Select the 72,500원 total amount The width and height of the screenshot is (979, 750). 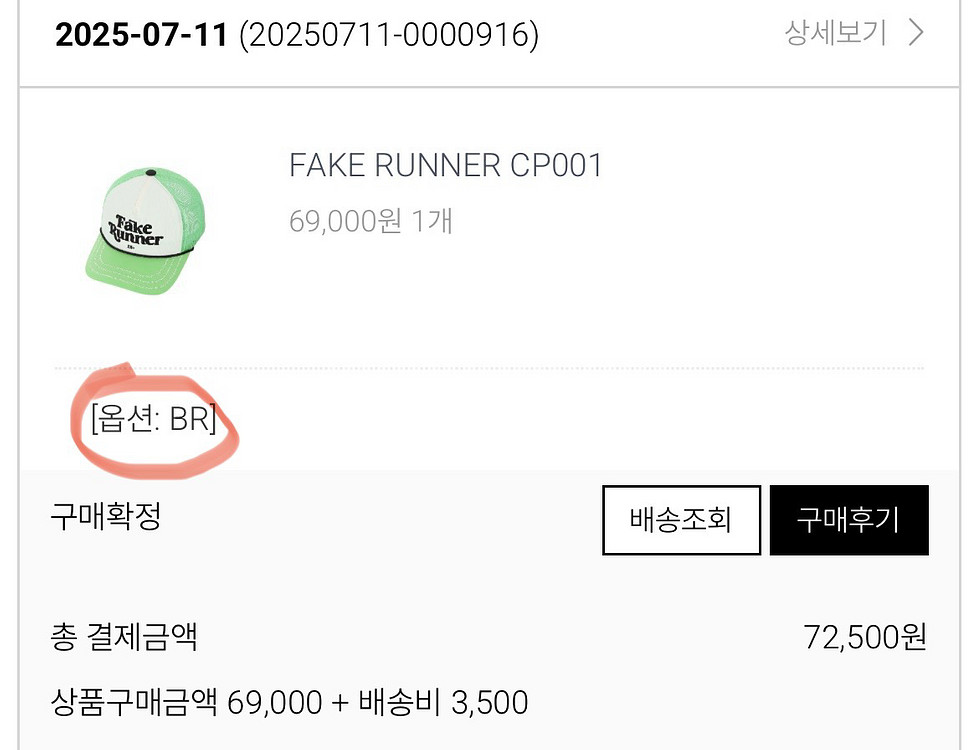point(865,637)
